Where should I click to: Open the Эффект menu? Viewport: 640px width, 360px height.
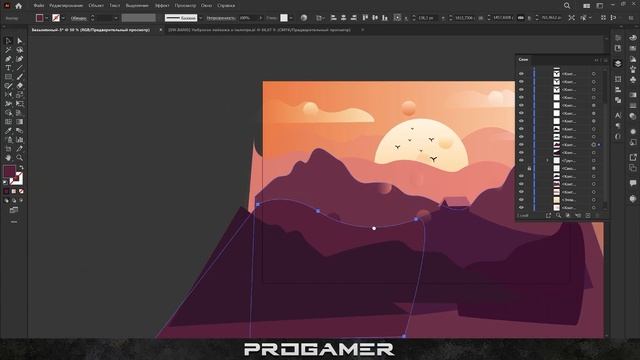click(x=162, y=6)
